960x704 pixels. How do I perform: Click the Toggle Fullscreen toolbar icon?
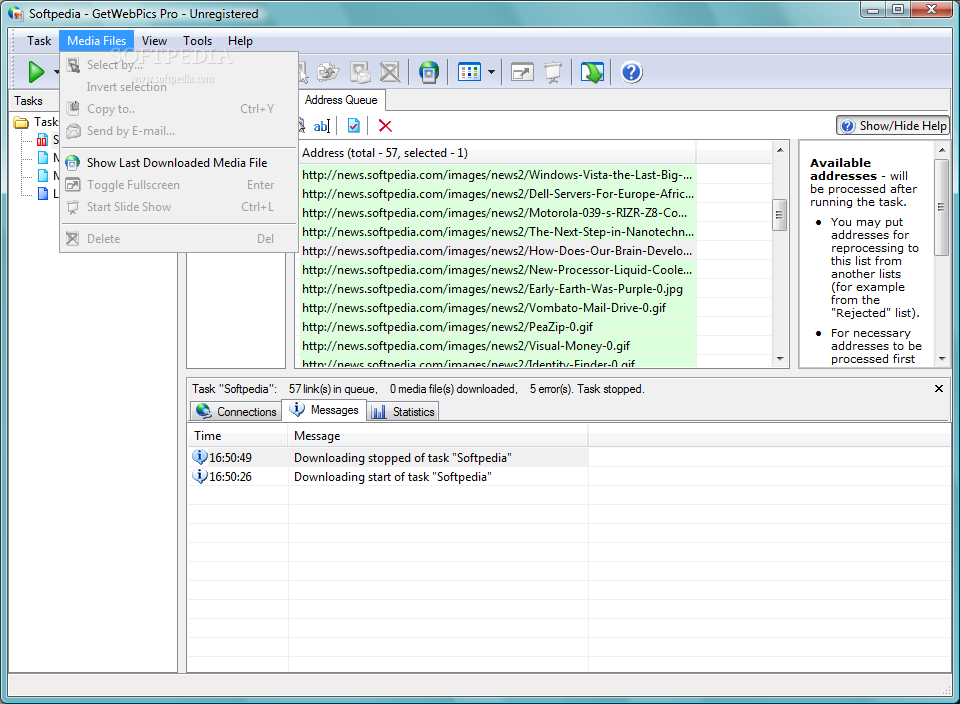click(x=522, y=72)
